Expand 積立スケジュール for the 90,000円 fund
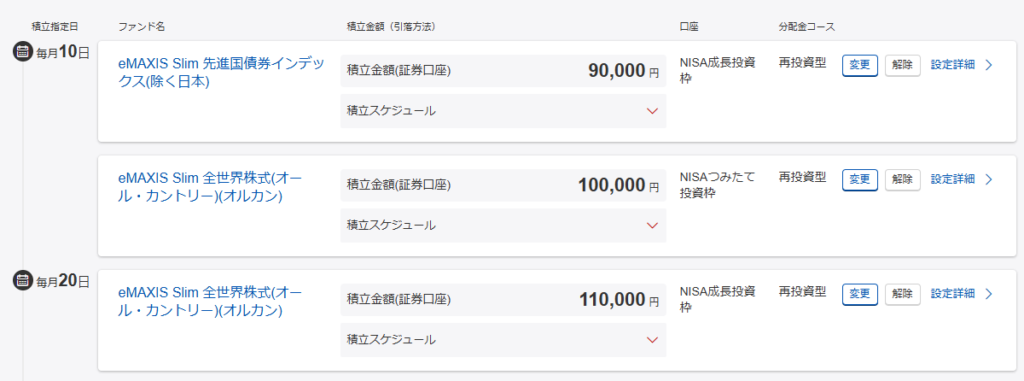1024x381 pixels. pyautogui.click(x=504, y=111)
